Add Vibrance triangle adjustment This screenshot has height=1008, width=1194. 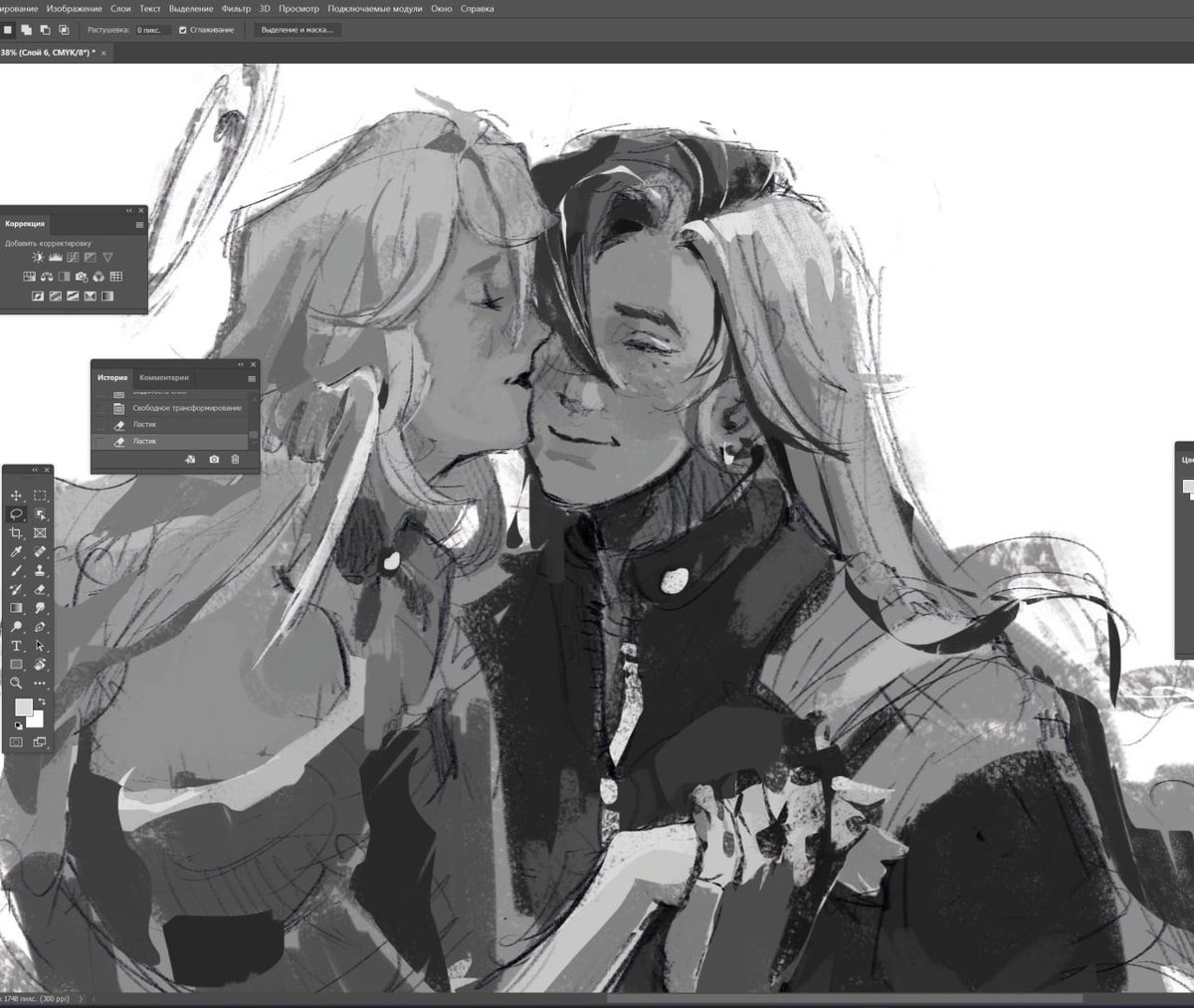point(107,258)
